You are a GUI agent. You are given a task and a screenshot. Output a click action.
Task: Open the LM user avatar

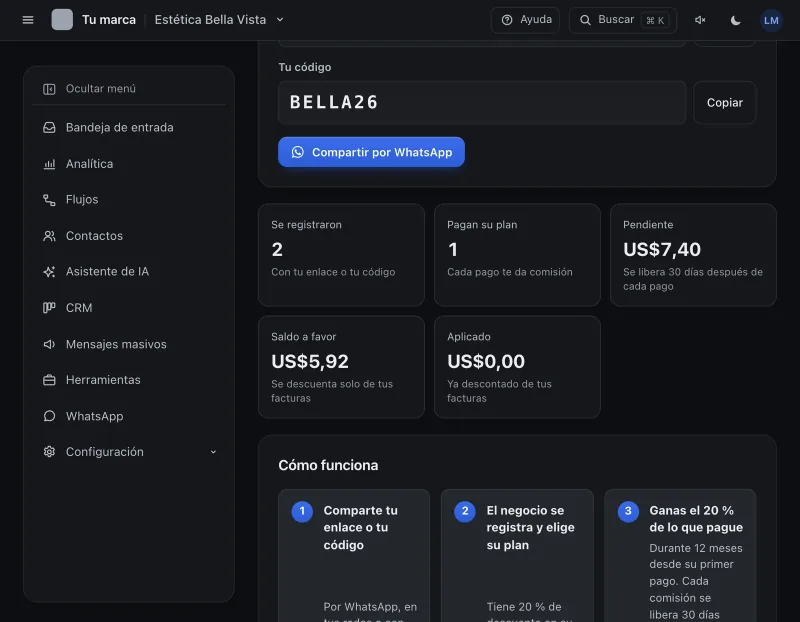(x=771, y=20)
